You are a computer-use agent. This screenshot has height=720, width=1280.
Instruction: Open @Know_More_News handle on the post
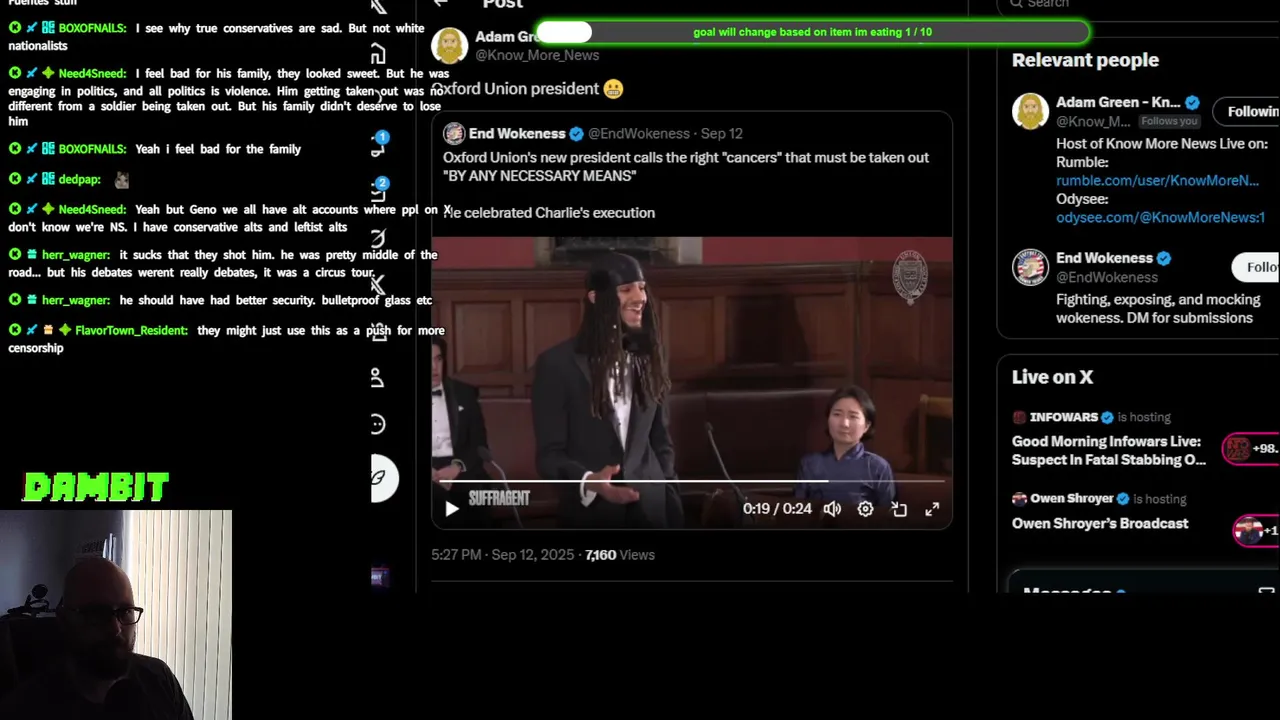click(537, 55)
